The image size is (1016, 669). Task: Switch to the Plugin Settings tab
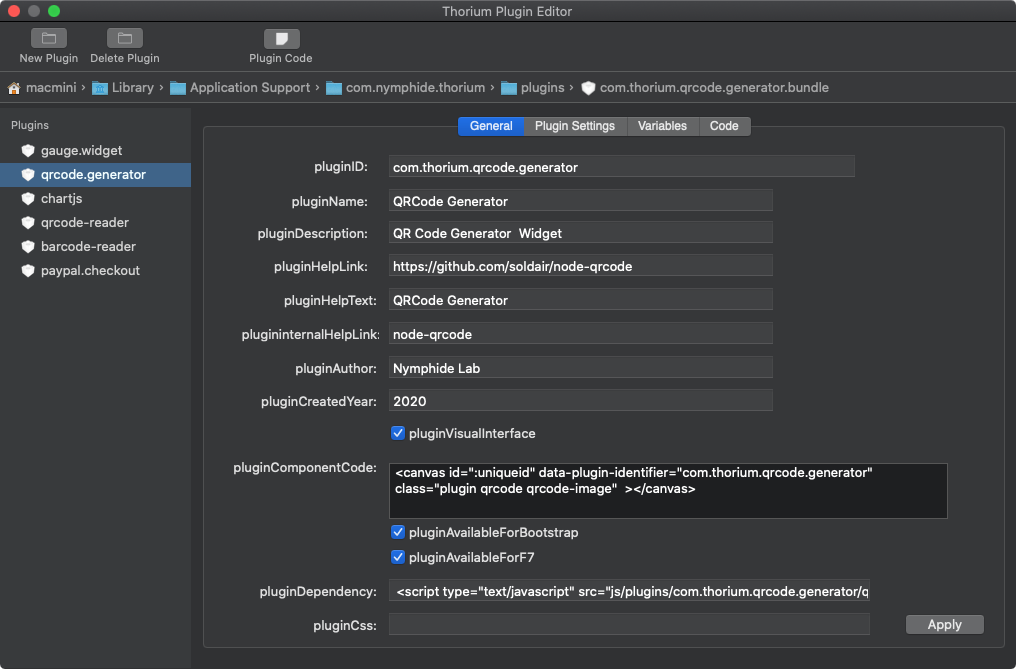pyautogui.click(x=574, y=126)
